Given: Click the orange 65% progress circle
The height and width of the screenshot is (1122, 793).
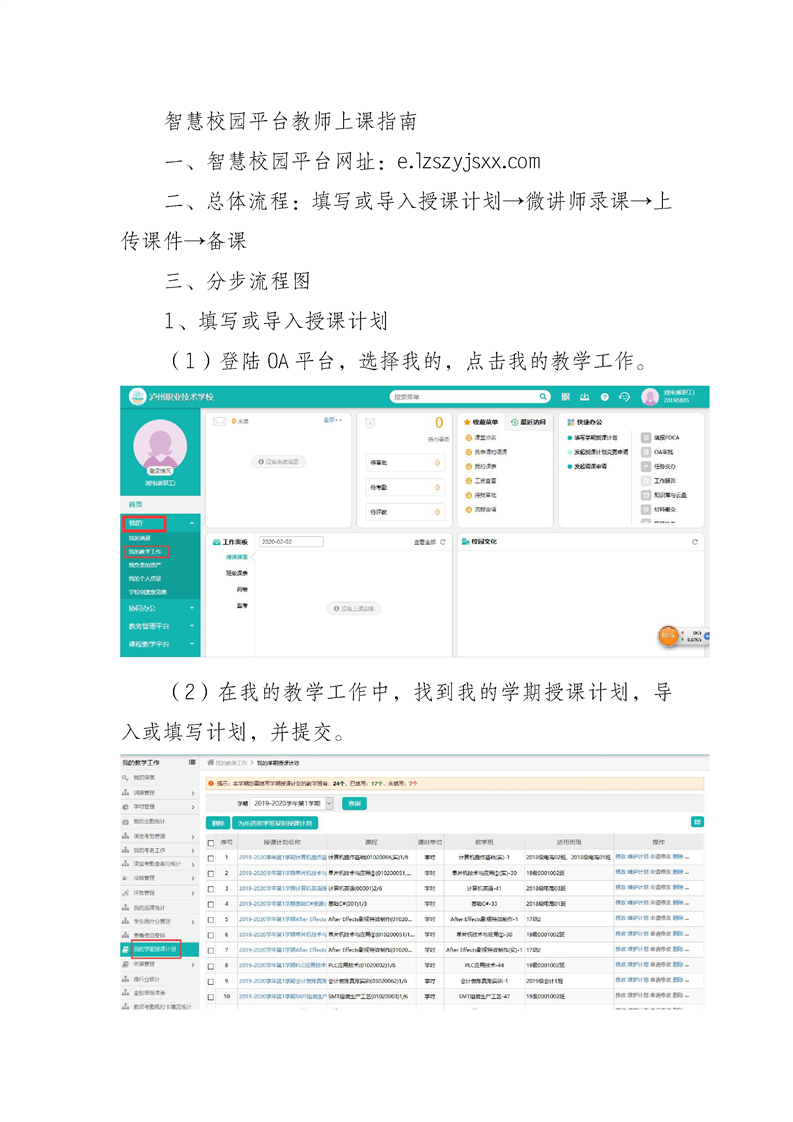Looking at the screenshot, I should (x=668, y=635).
